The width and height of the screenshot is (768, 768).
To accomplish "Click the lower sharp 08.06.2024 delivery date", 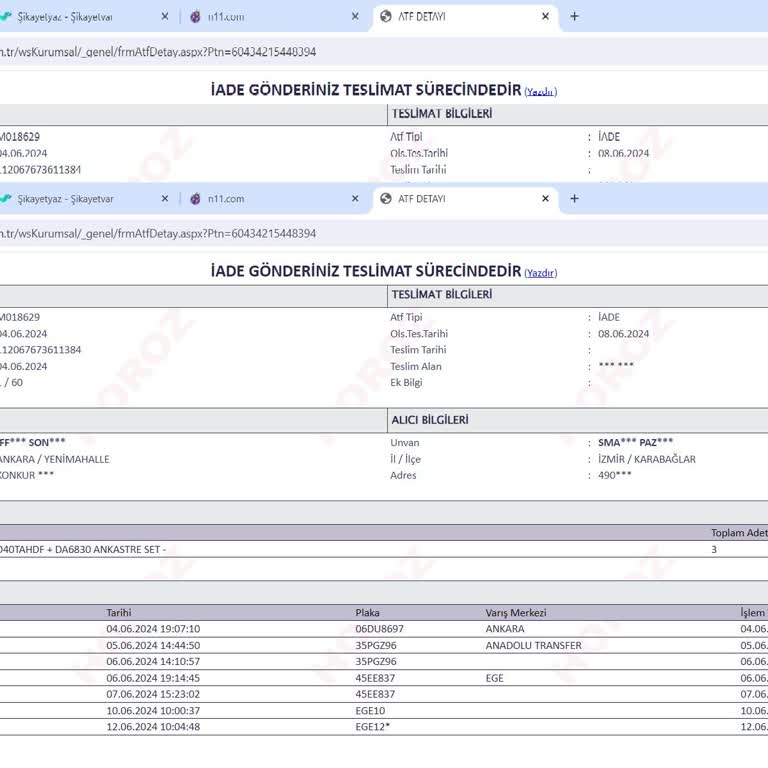I will tap(623, 334).
